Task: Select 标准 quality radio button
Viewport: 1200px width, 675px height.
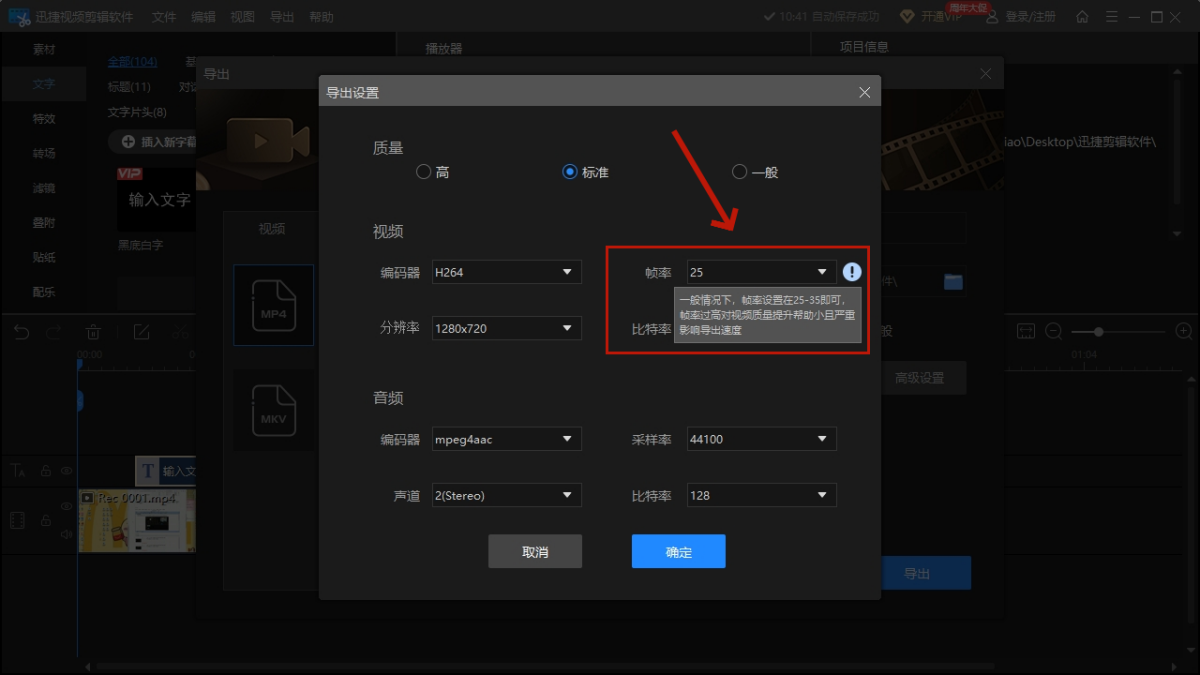Action: point(570,172)
